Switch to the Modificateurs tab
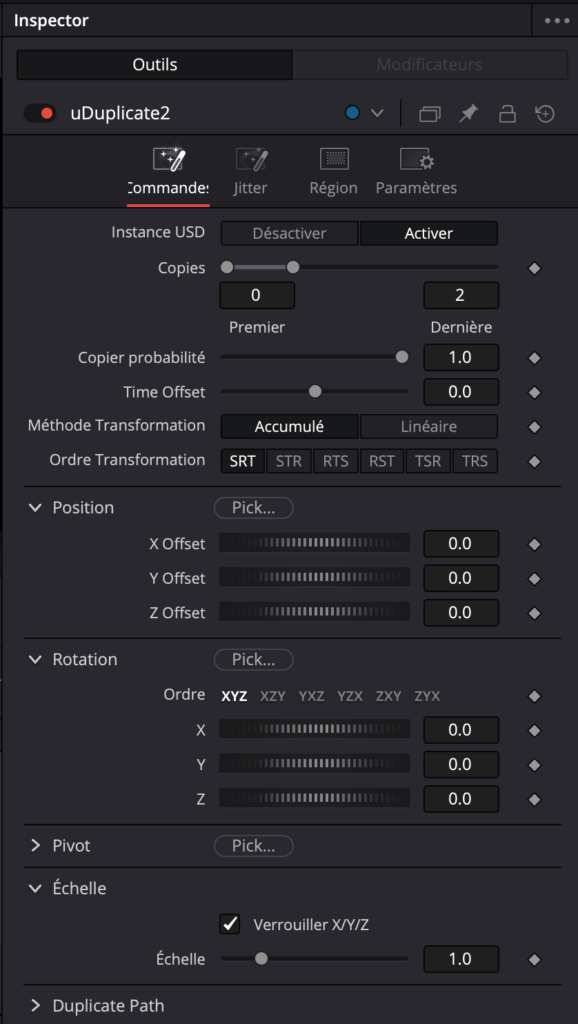This screenshot has height=1024, width=578. [430, 65]
